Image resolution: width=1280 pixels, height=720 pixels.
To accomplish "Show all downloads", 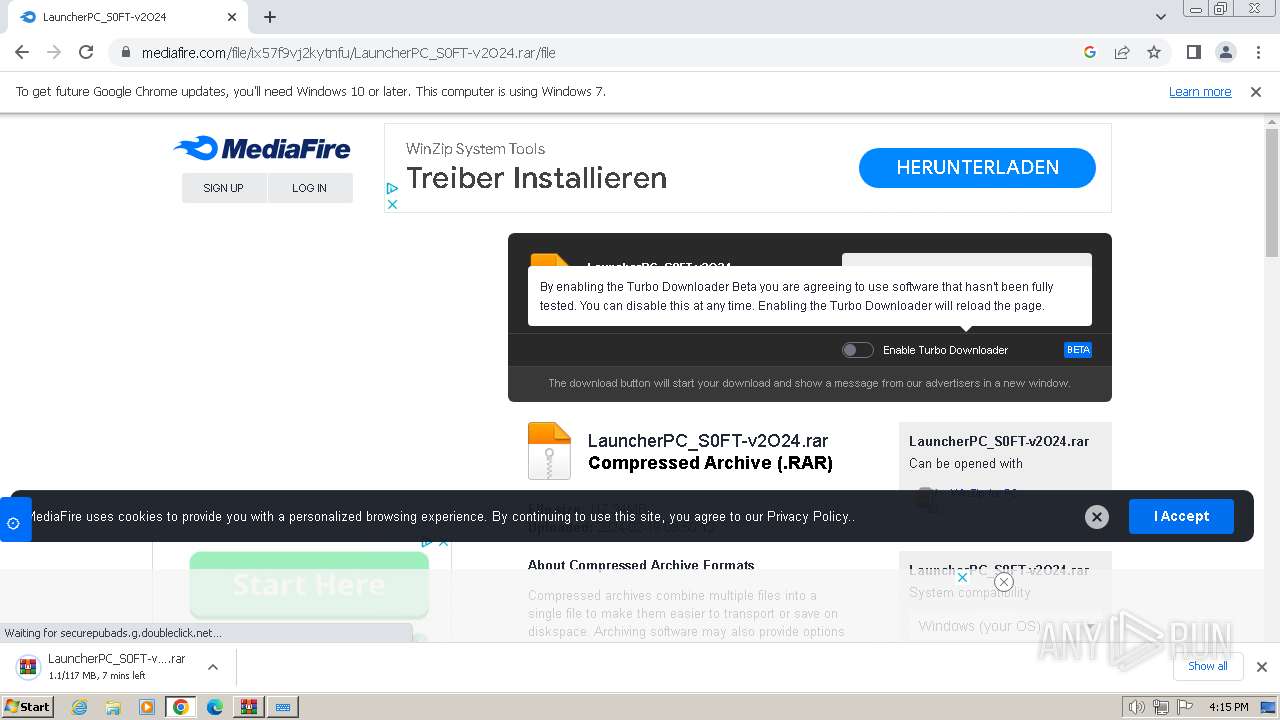I will [x=1207, y=666].
